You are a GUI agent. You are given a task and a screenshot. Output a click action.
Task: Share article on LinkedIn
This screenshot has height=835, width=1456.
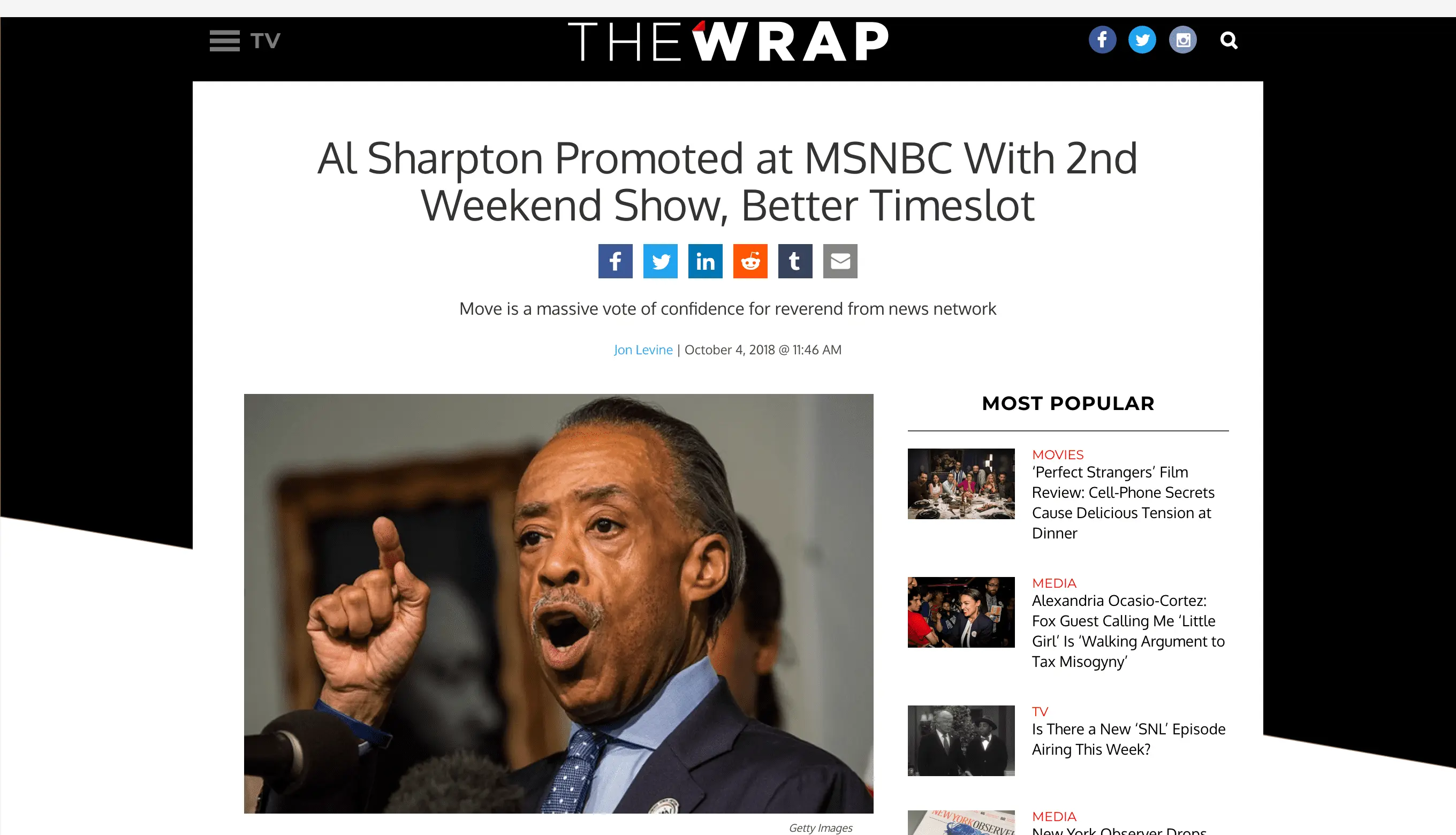pos(705,262)
